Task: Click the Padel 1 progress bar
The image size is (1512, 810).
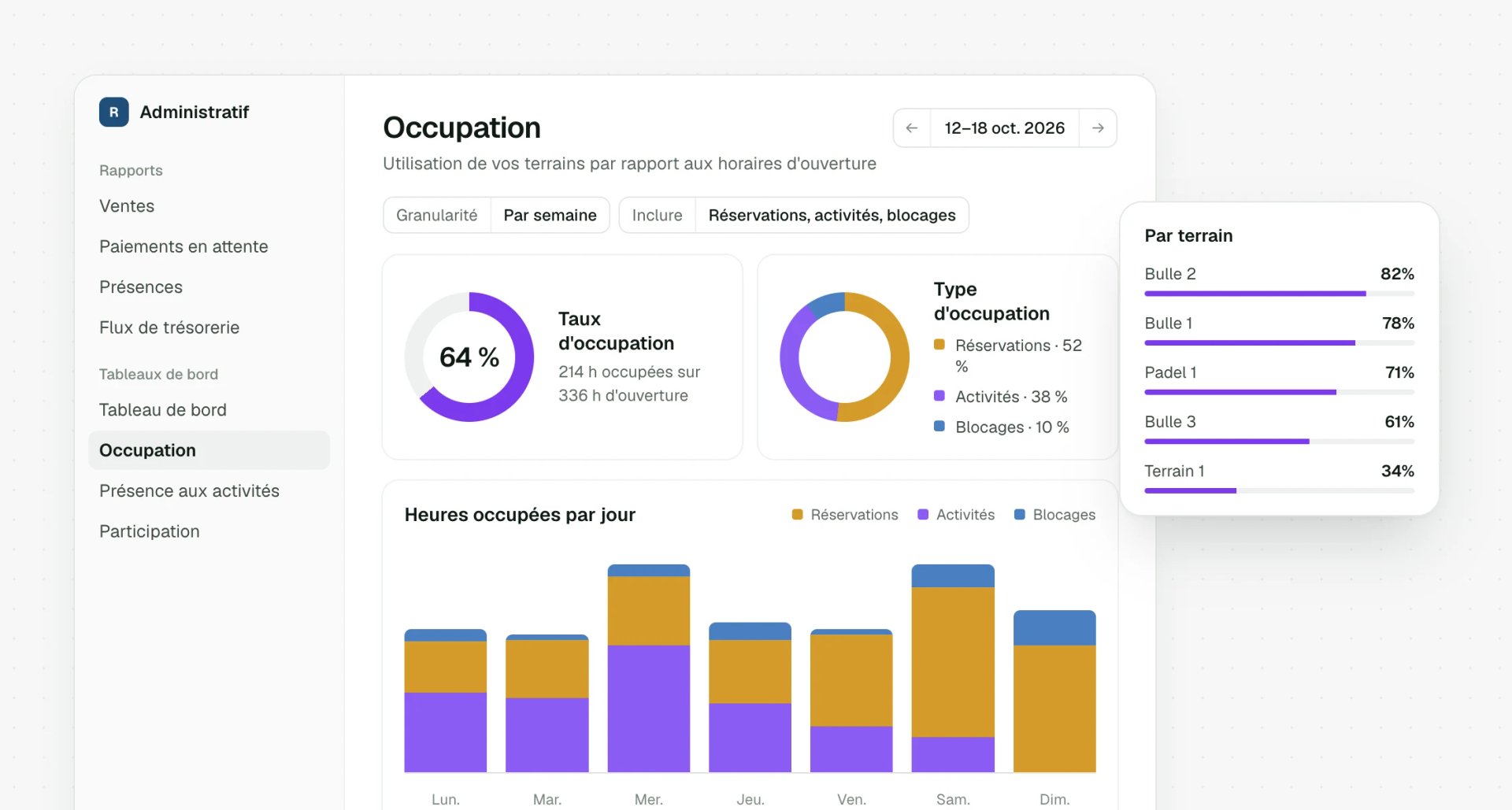Action: 1280,392
